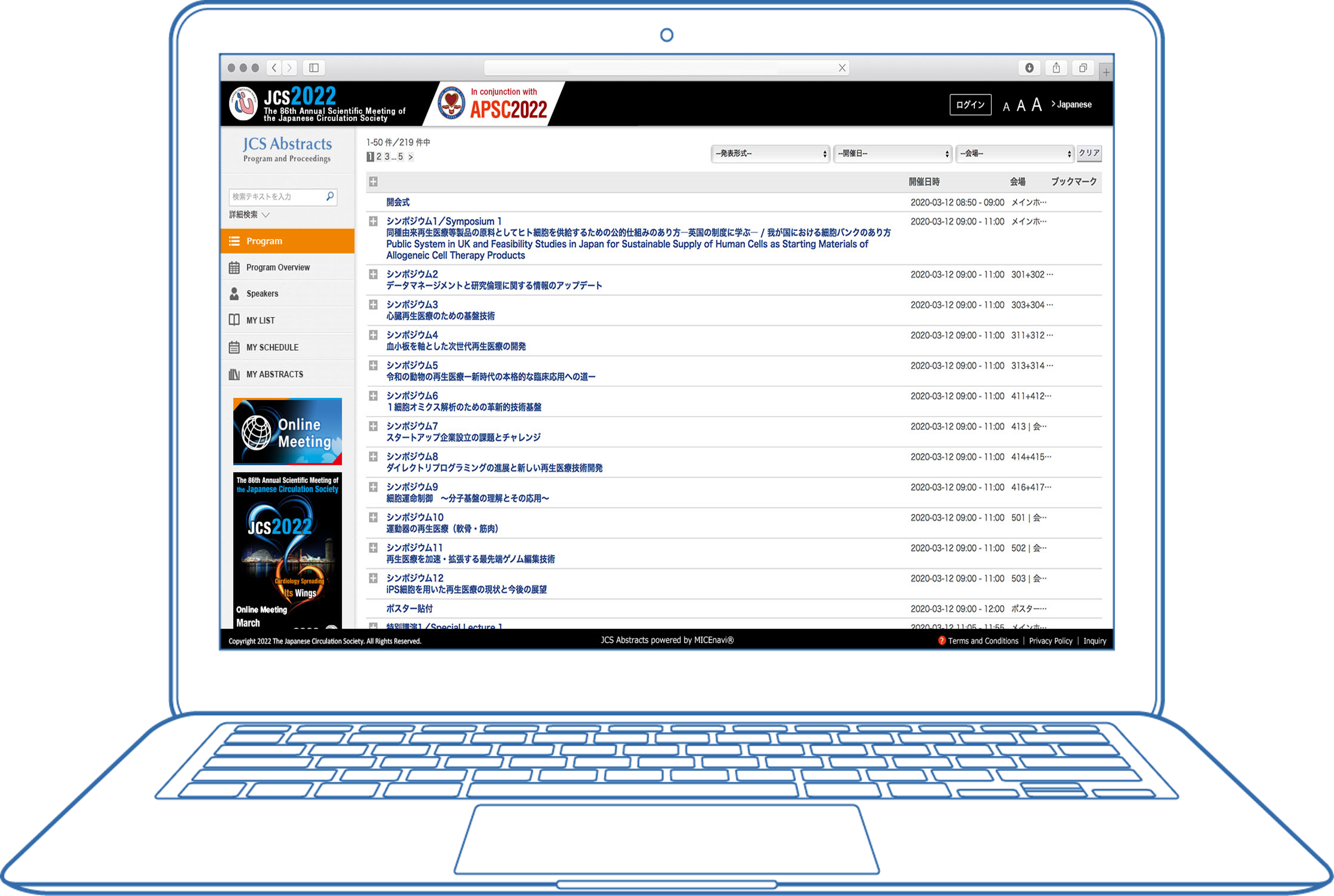The image size is (1334, 896).
Task: Click the Program Overview calendar icon
Action: [x=235, y=267]
